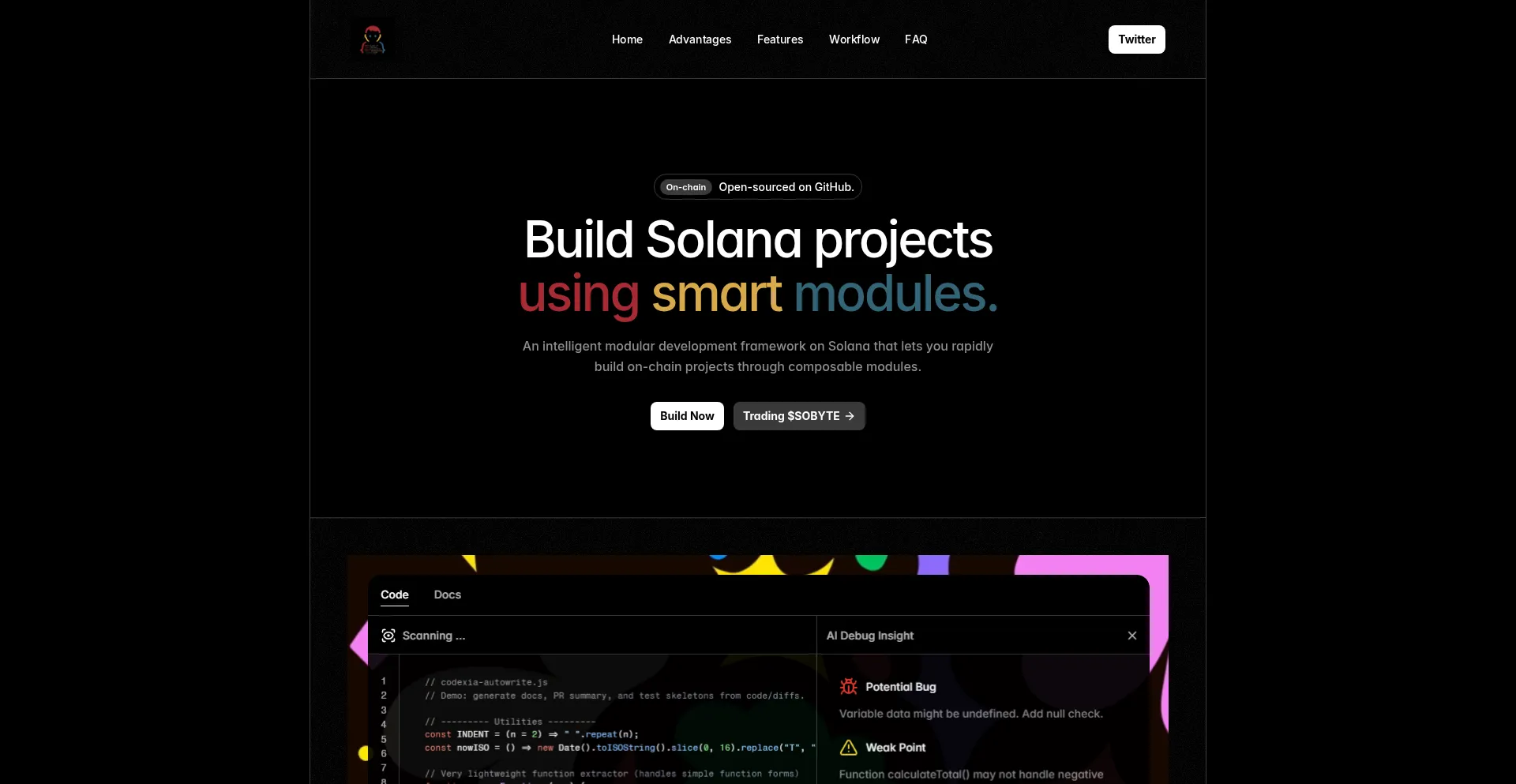Go to the Home nav link

(x=627, y=39)
